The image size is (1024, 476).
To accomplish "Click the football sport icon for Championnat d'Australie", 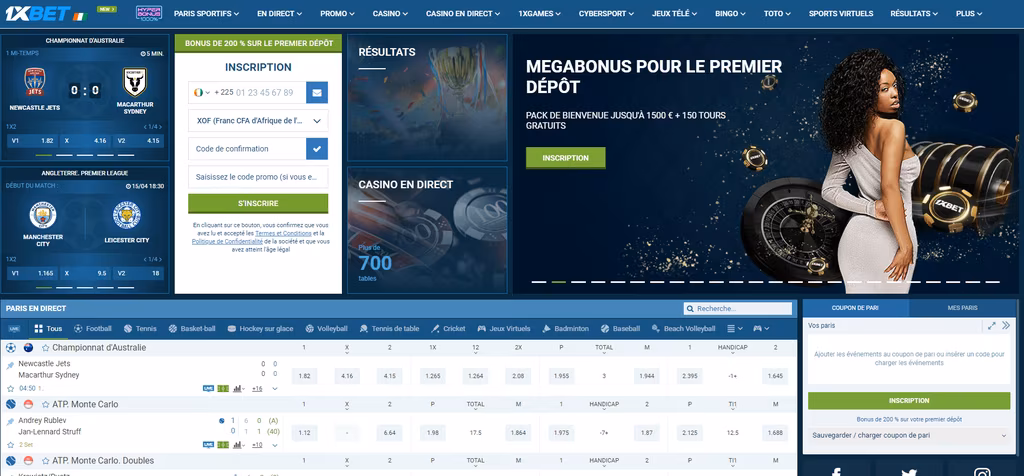I will [11, 348].
